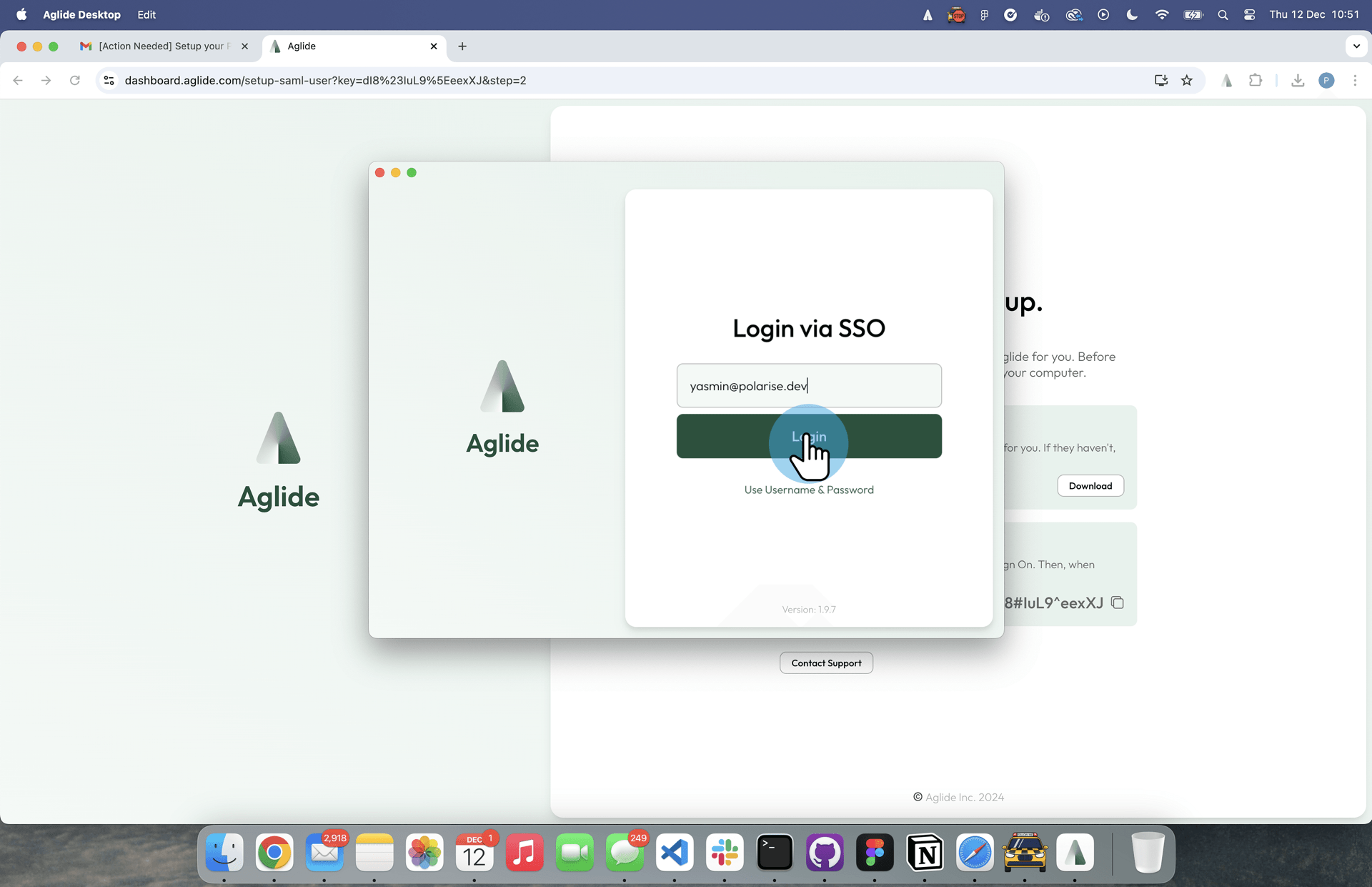Open the browser extensions puzzle icon
The image size is (1372, 887).
tap(1256, 80)
